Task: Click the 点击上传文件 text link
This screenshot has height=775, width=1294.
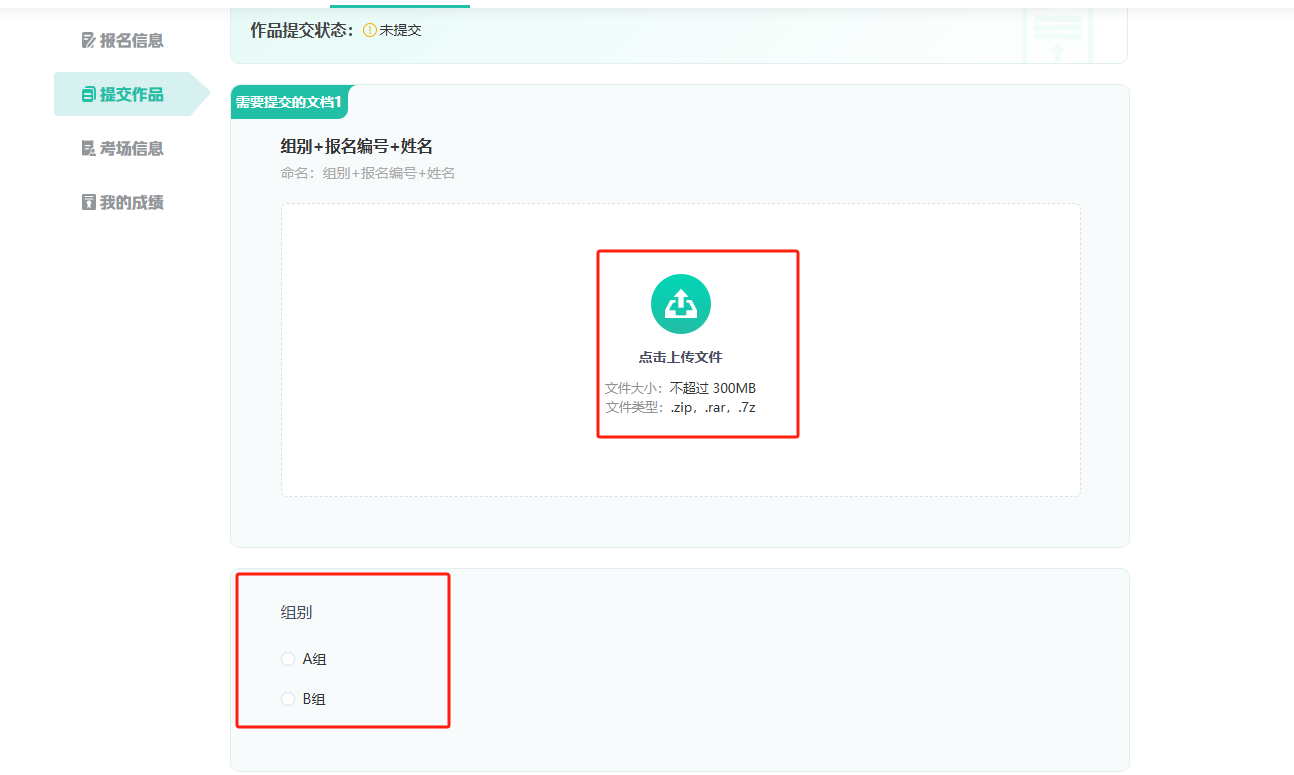Action: tap(680, 357)
